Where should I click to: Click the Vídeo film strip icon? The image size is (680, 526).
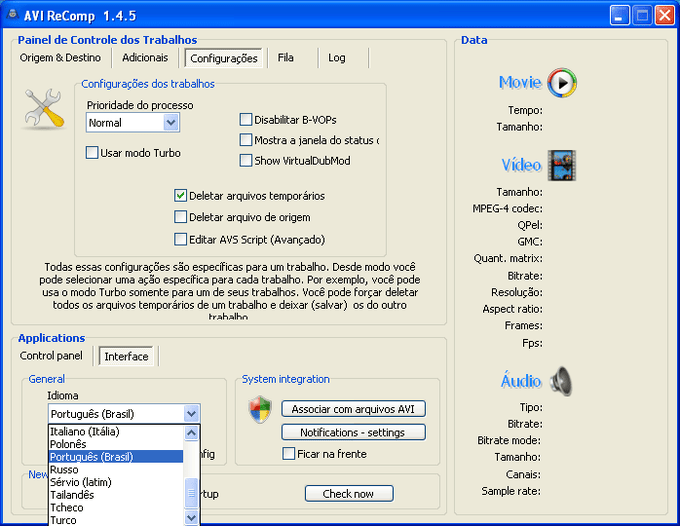click(562, 165)
